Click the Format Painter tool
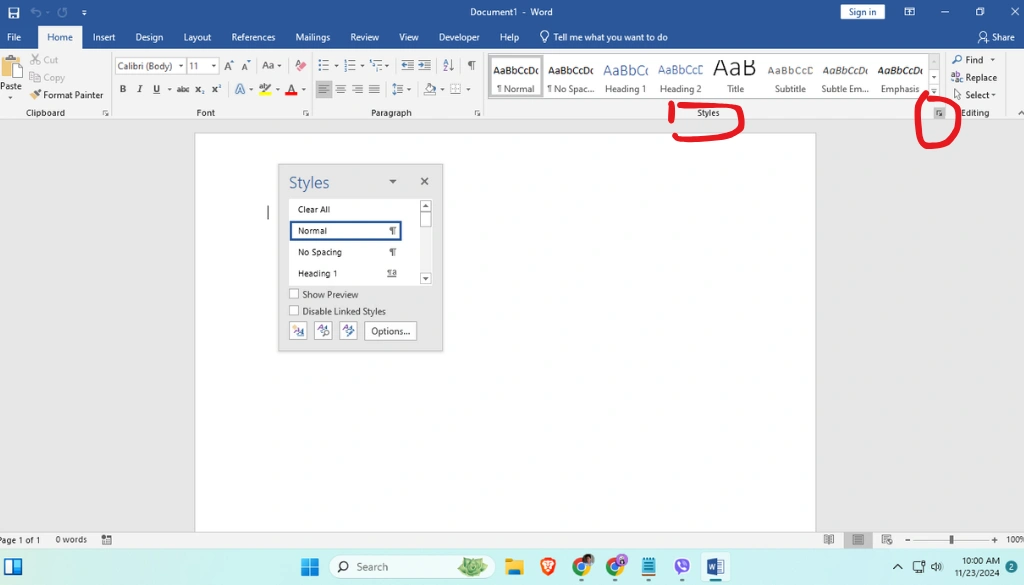Viewport: 1024px width, 585px height. [x=67, y=95]
